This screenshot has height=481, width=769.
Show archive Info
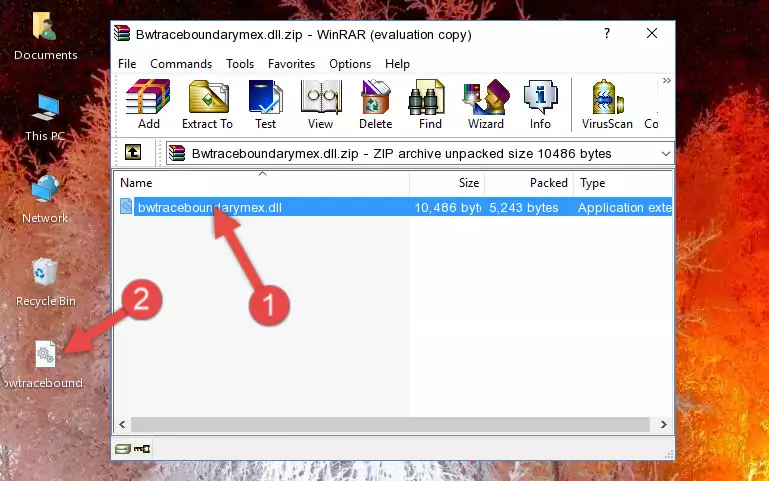[x=540, y=104]
